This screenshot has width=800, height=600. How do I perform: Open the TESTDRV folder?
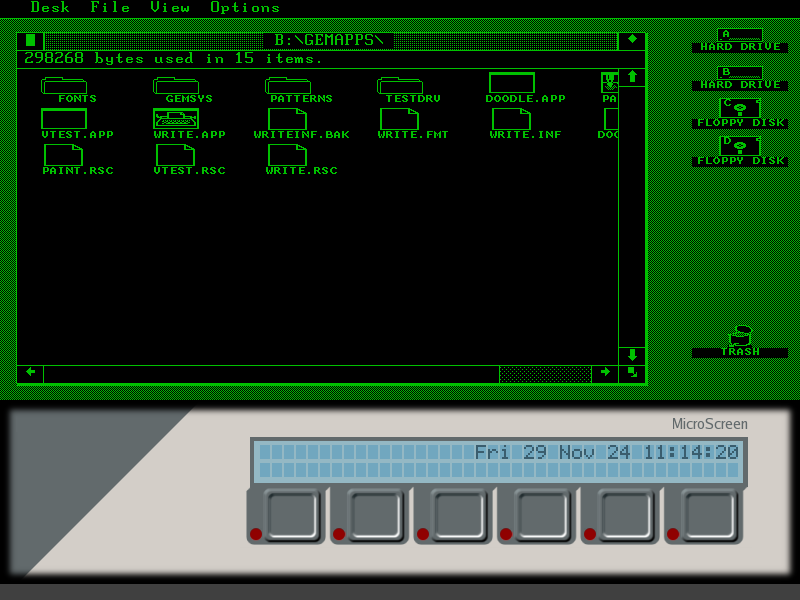click(x=400, y=86)
